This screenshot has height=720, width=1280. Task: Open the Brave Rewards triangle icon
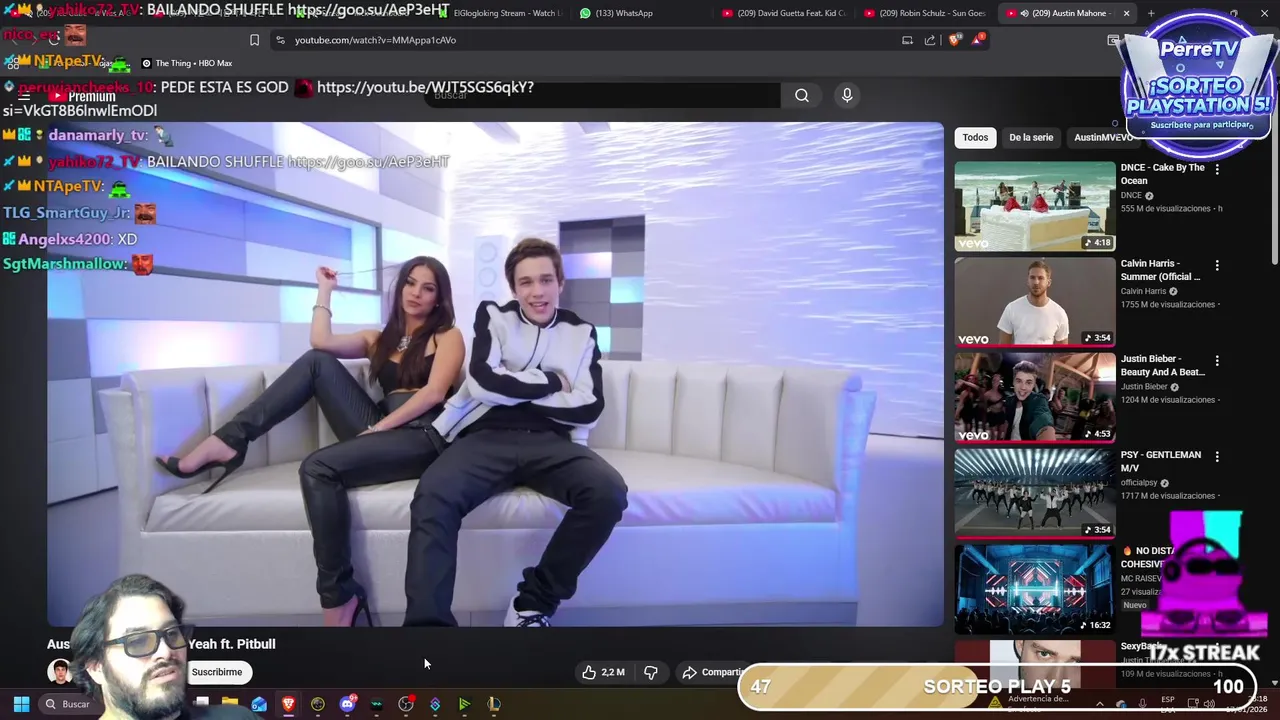[978, 40]
